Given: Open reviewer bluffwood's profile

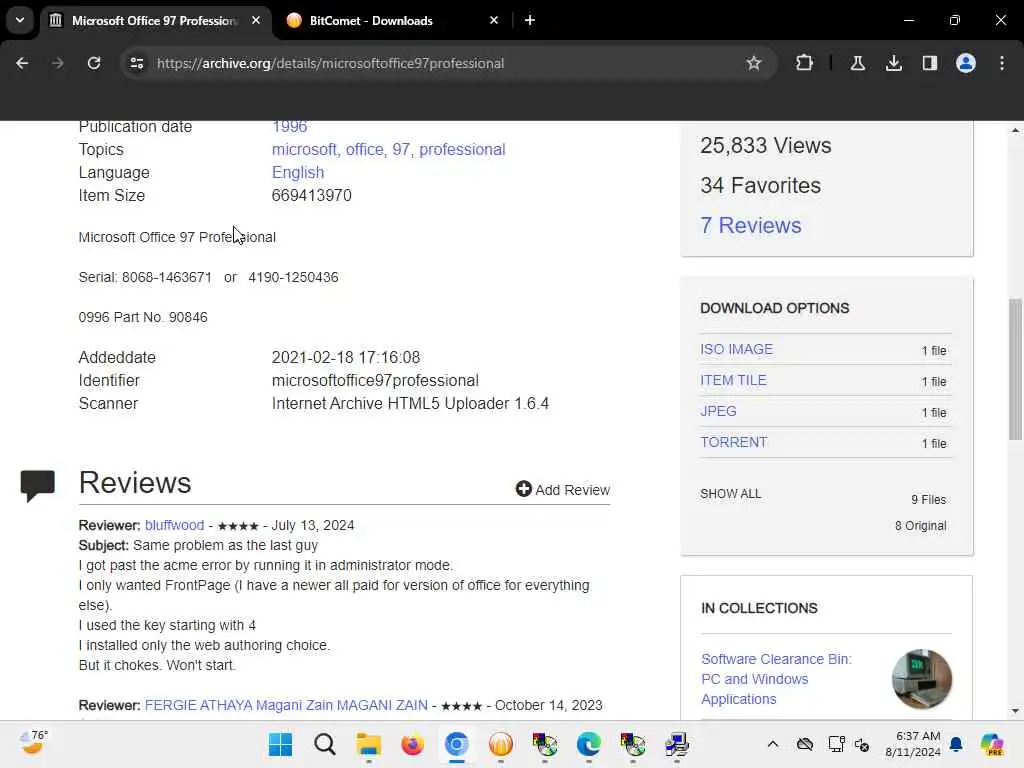Looking at the screenshot, I should coord(174,525).
